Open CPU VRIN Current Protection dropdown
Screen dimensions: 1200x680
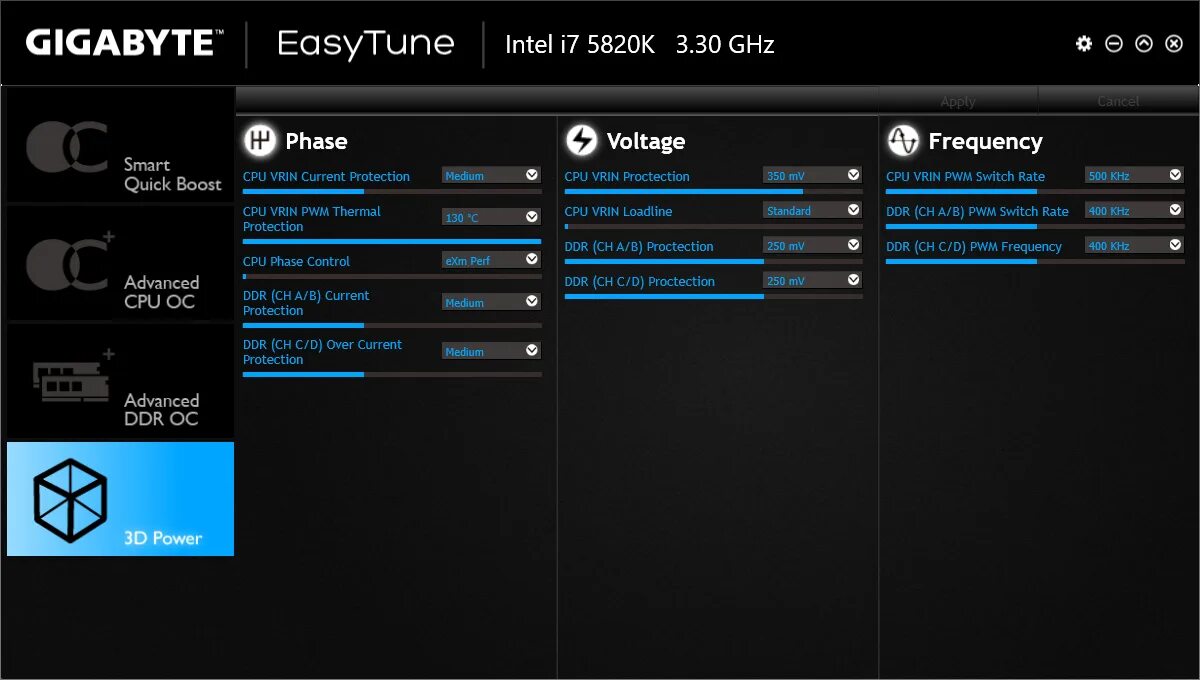pos(491,175)
